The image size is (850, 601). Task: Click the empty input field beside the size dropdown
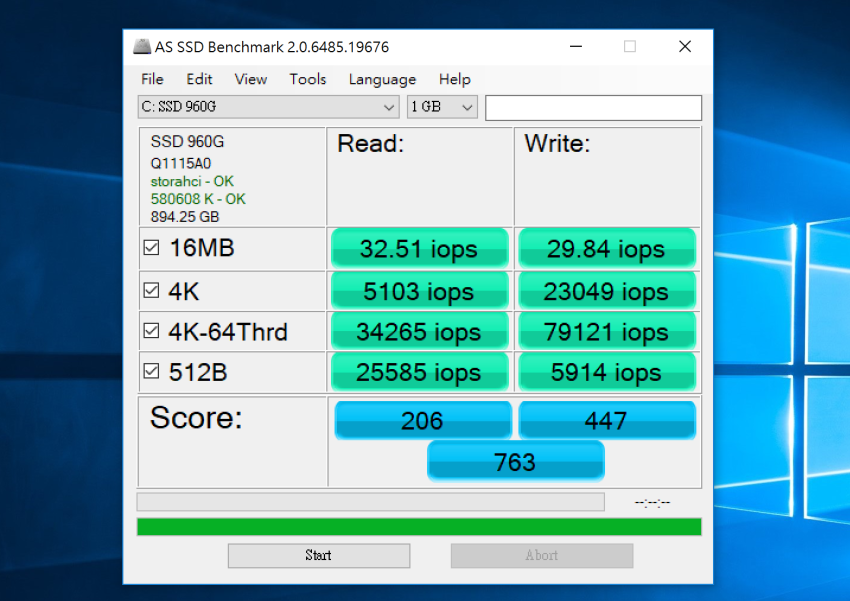594,107
